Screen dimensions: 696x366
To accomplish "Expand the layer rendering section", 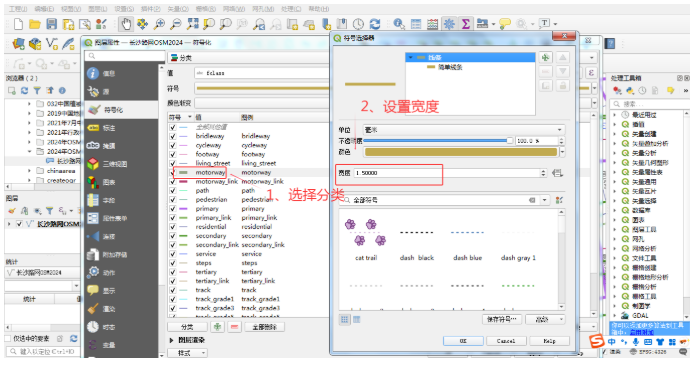I will pyautogui.click(x=171, y=340).
